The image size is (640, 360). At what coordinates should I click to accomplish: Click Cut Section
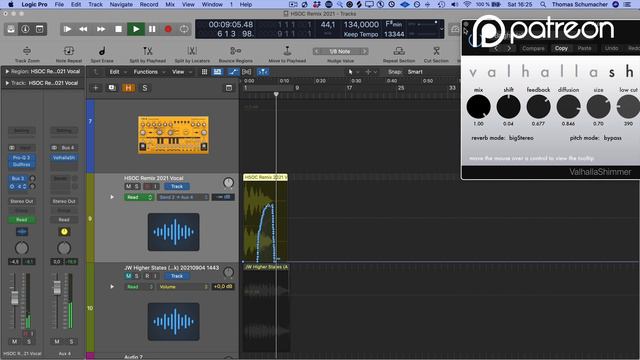coord(436,54)
